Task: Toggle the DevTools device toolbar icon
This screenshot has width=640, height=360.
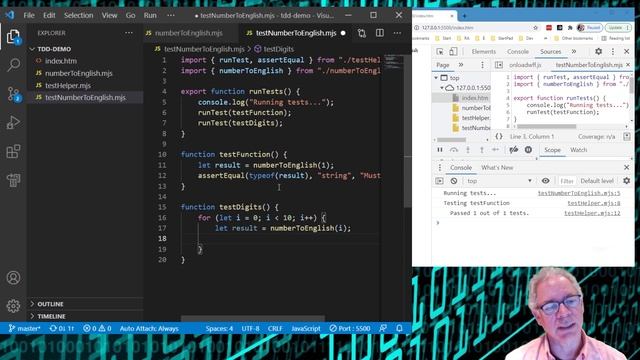Action: [453, 51]
